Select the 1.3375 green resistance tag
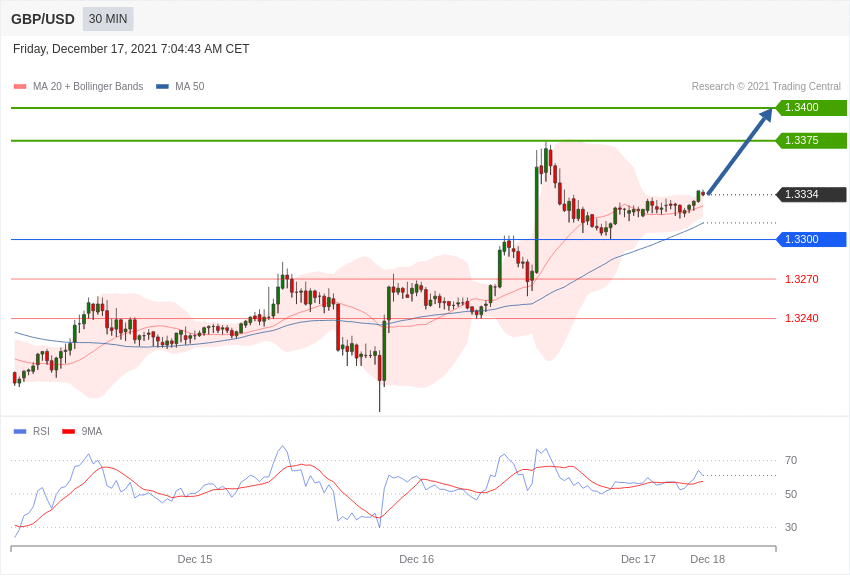The width and height of the screenshot is (850, 576). [x=811, y=140]
